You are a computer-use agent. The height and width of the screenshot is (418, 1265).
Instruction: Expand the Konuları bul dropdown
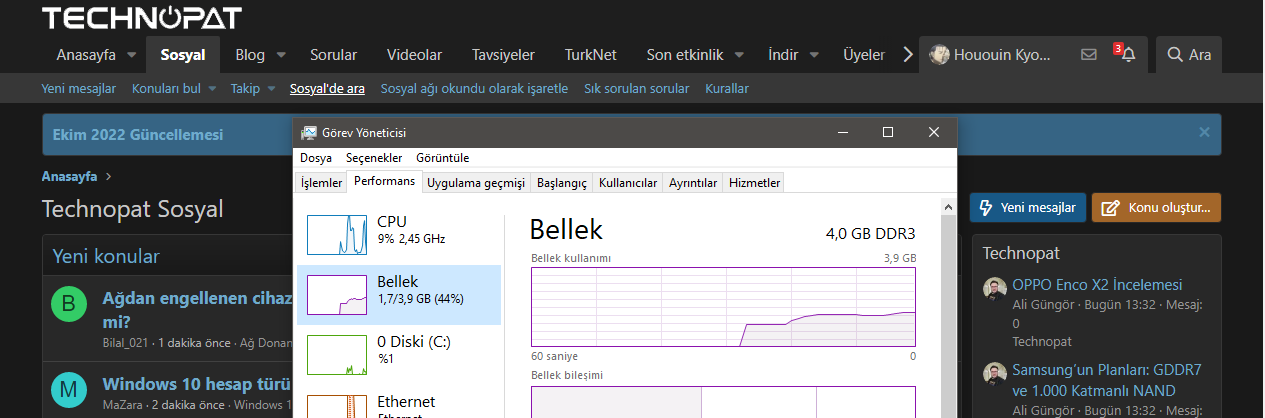[211, 89]
